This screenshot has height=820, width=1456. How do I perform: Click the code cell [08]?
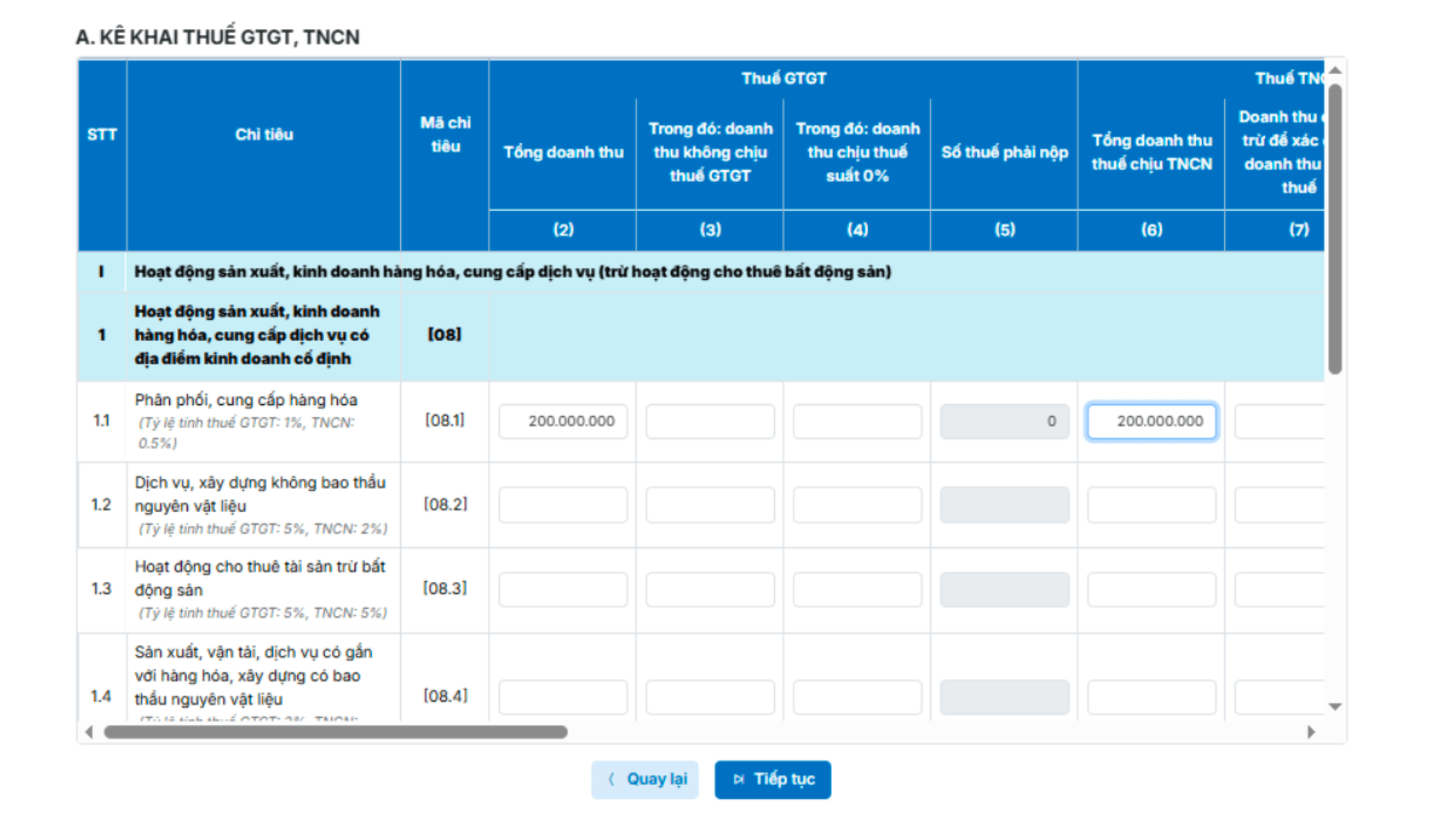tap(444, 335)
